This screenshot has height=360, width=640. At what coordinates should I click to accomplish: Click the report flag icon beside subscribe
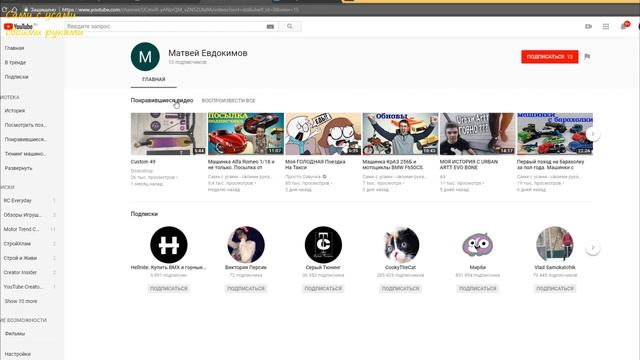coord(587,57)
